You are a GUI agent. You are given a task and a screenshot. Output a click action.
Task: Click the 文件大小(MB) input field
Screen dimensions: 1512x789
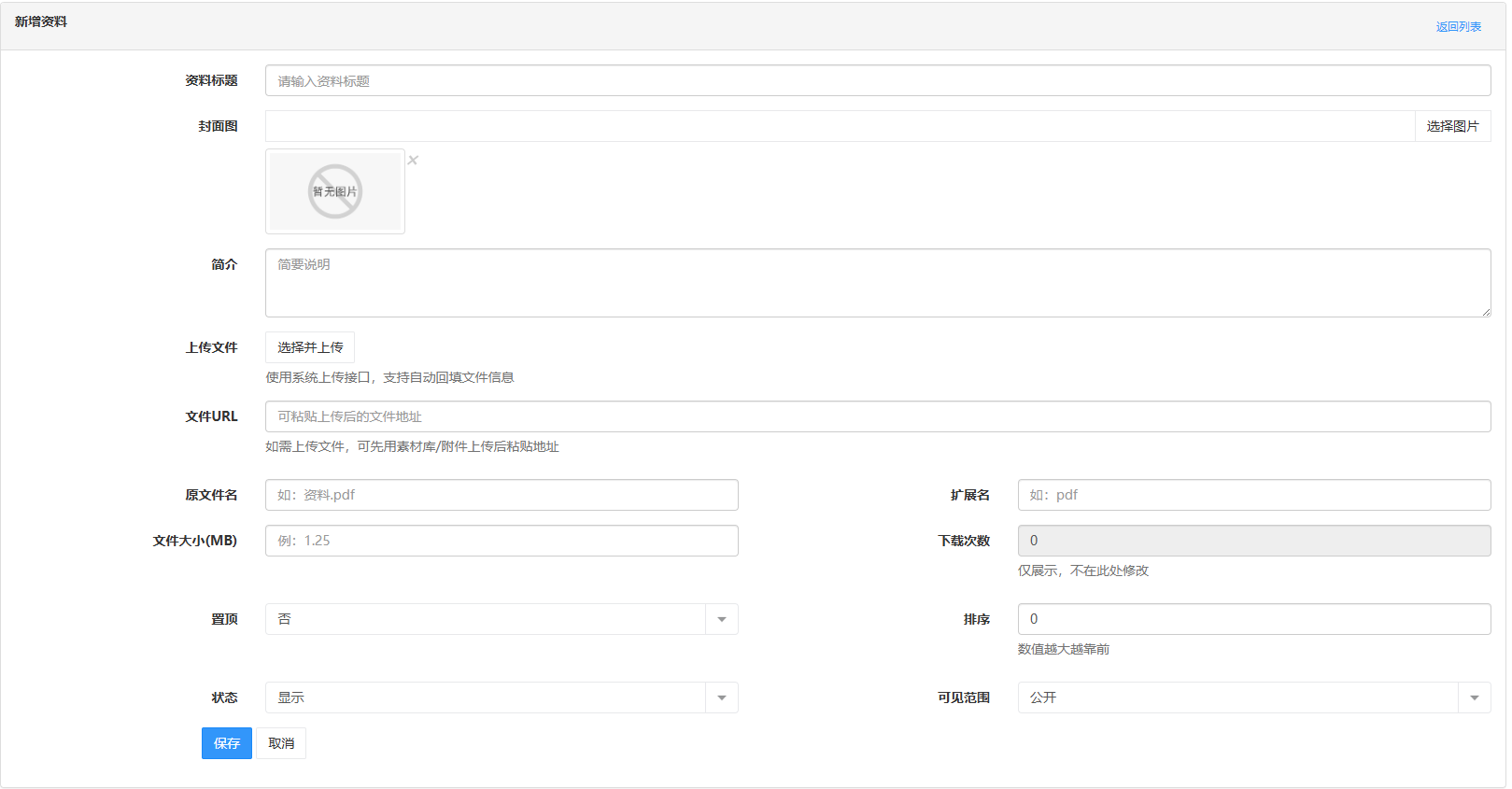click(502, 541)
